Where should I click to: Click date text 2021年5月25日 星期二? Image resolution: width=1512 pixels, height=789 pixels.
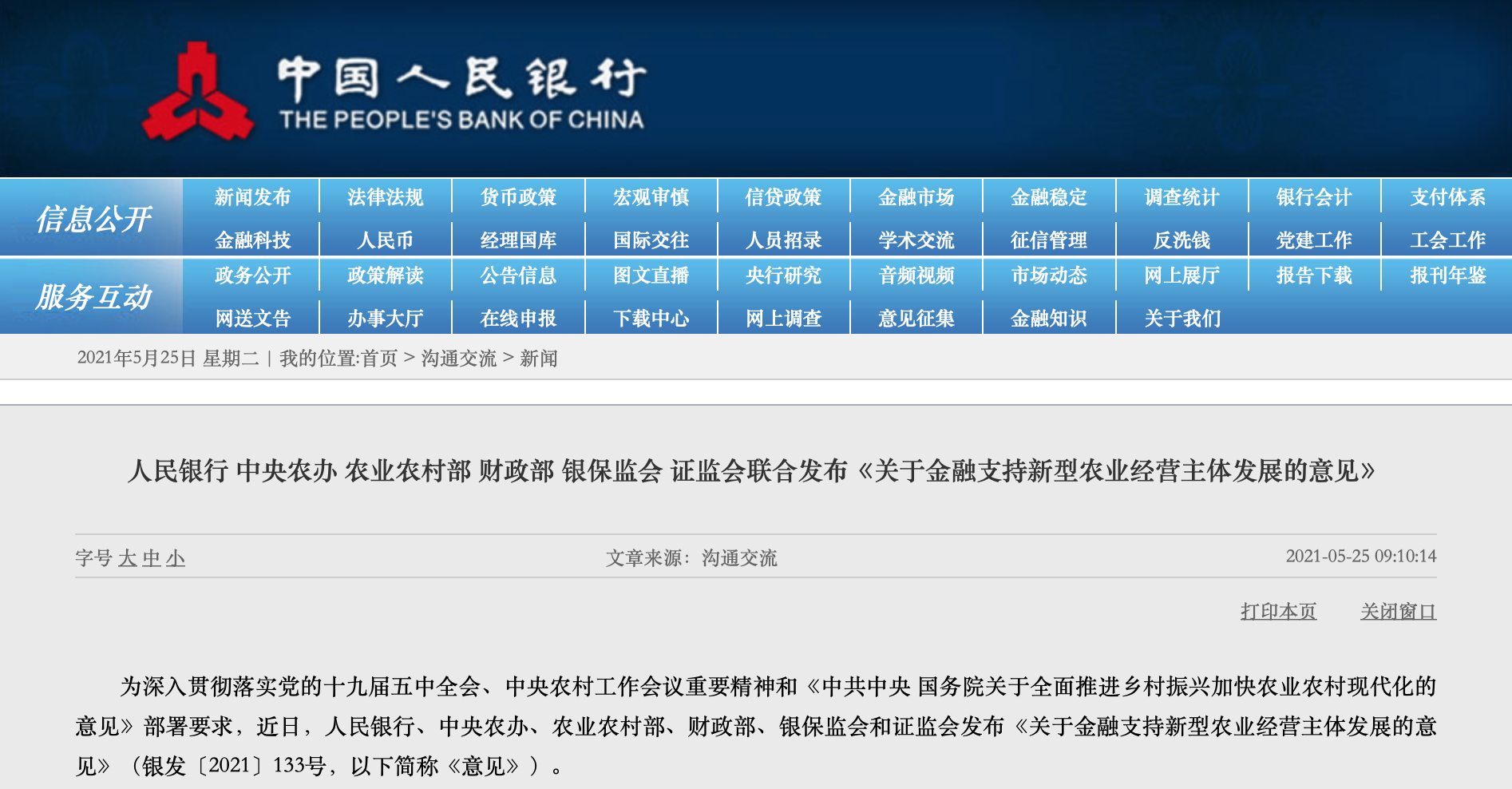pos(168,358)
